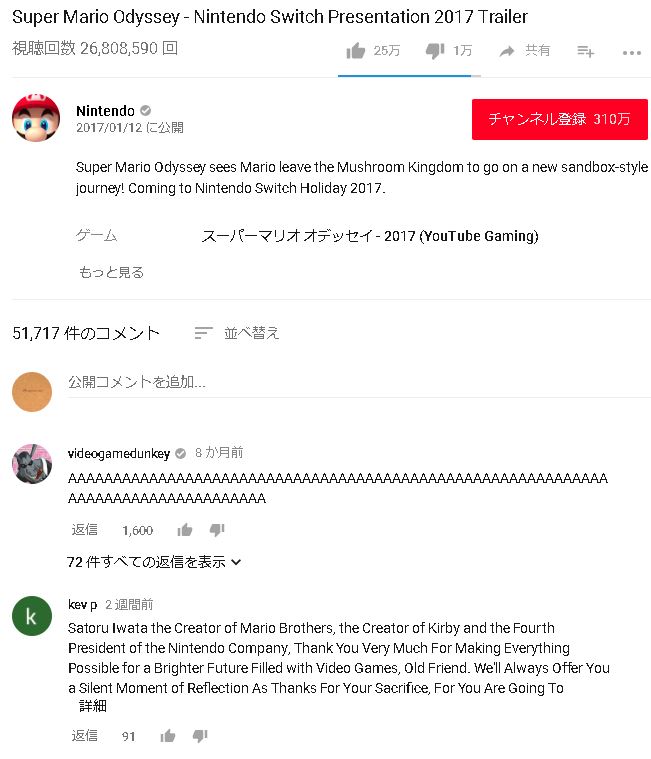Screen dimensions: 651x759
Task: Open the three-dot more options menu
Action: click(x=632, y=53)
